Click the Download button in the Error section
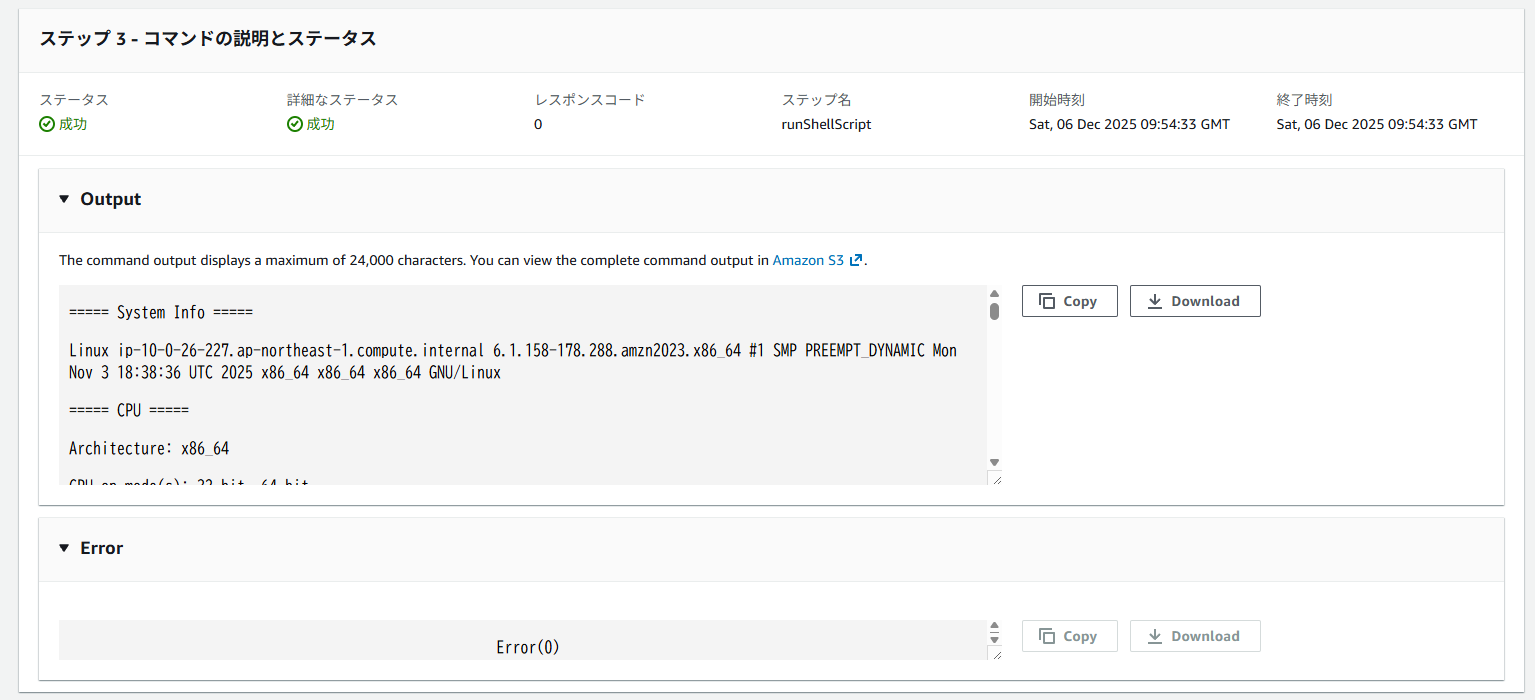Screen dimensions: 1535x700 [1194, 636]
